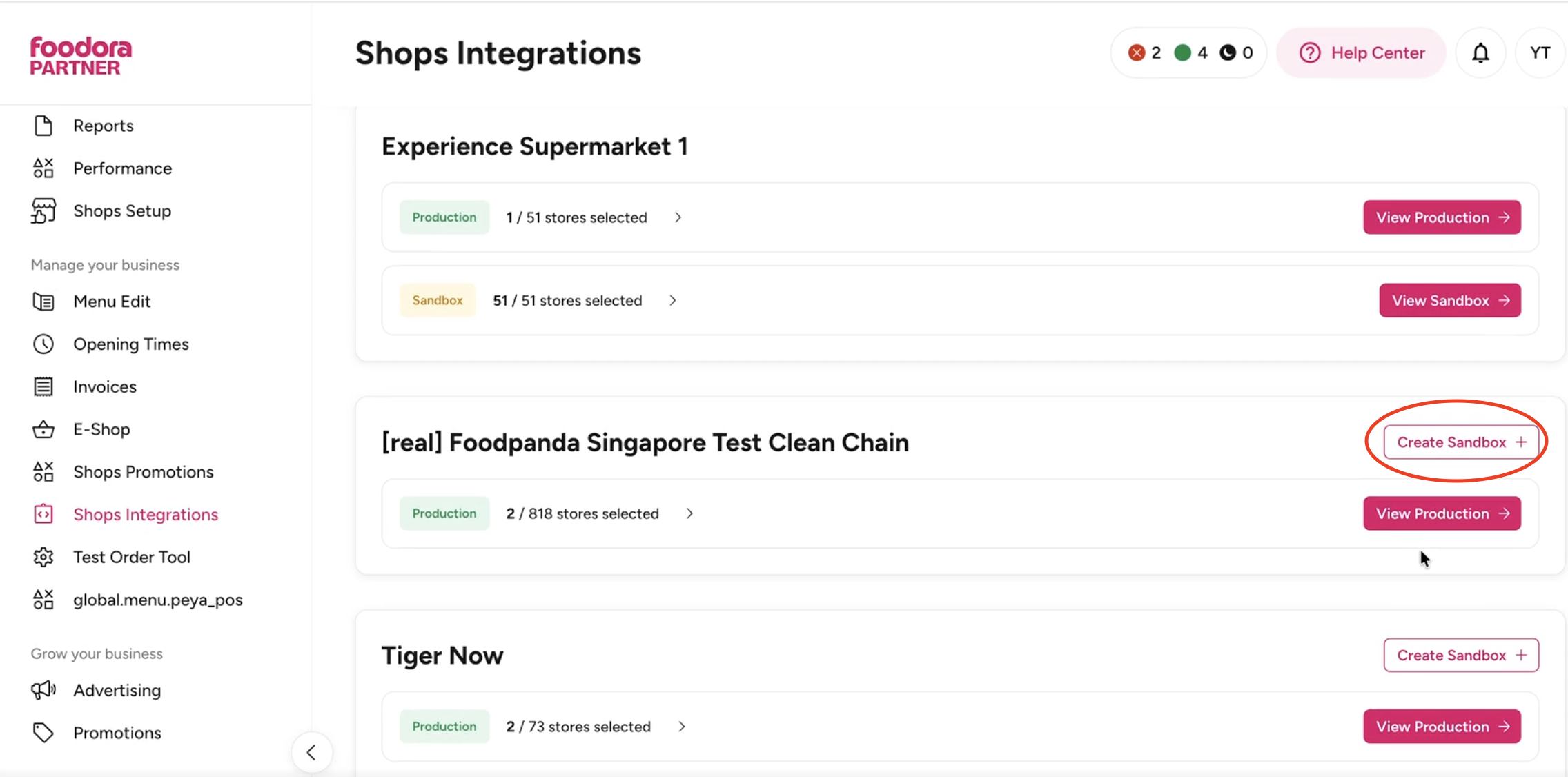Click the Performance shapes icon
This screenshot has width=1568, height=777.
click(x=43, y=168)
